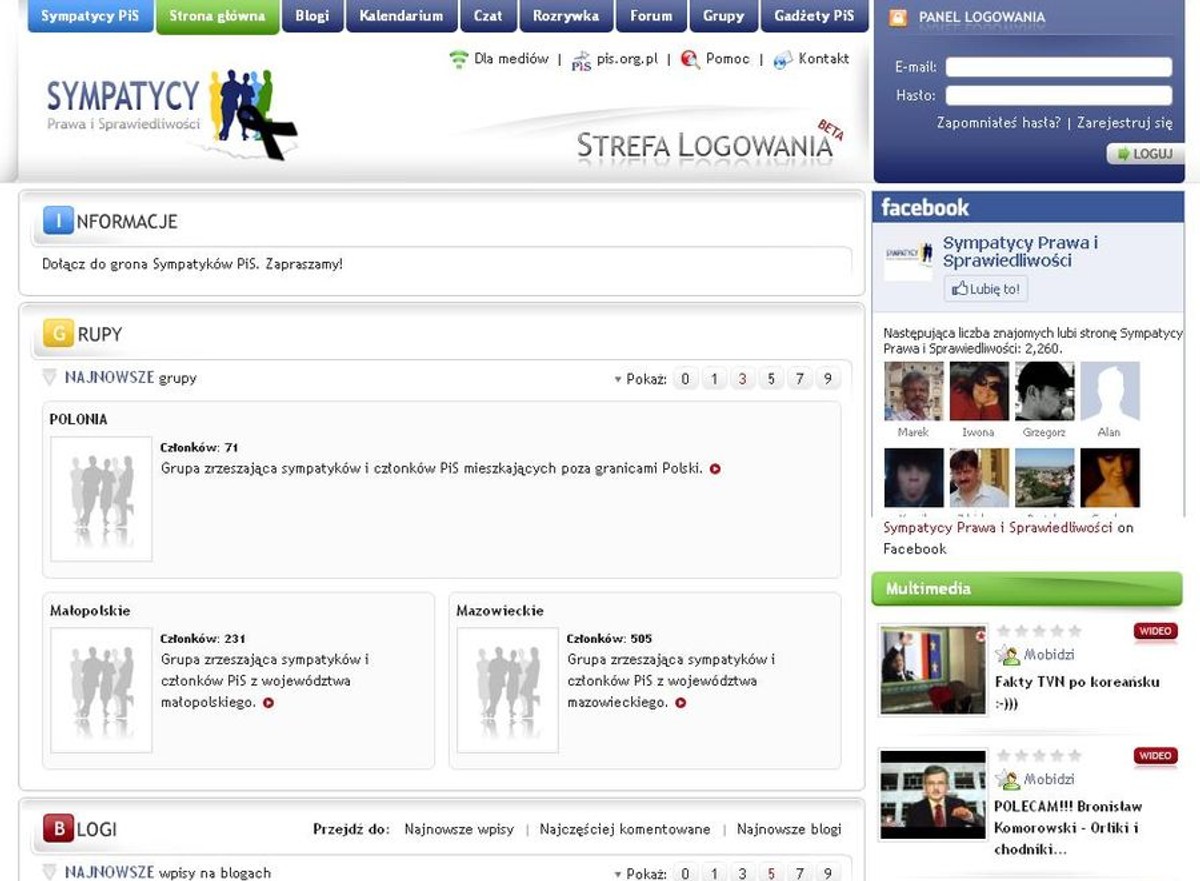Show 7 groups in Grupy Pokaż selector
This screenshot has height=881, width=1200.
tap(799, 379)
